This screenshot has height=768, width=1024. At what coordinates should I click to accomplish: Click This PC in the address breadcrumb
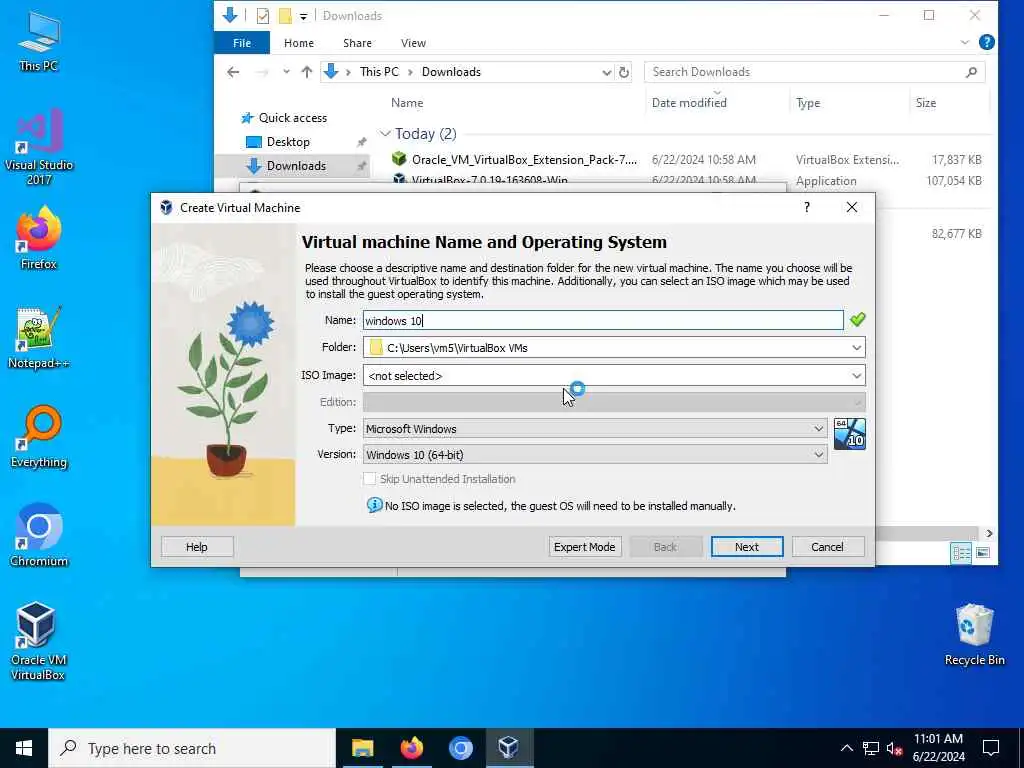(379, 72)
